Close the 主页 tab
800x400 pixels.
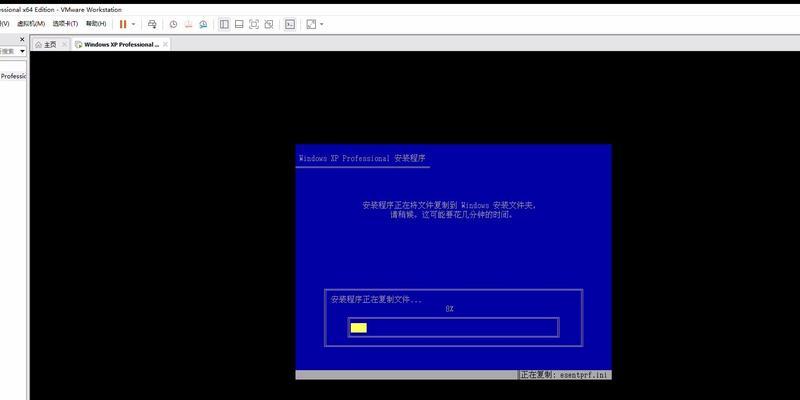pyautogui.click(x=64, y=44)
